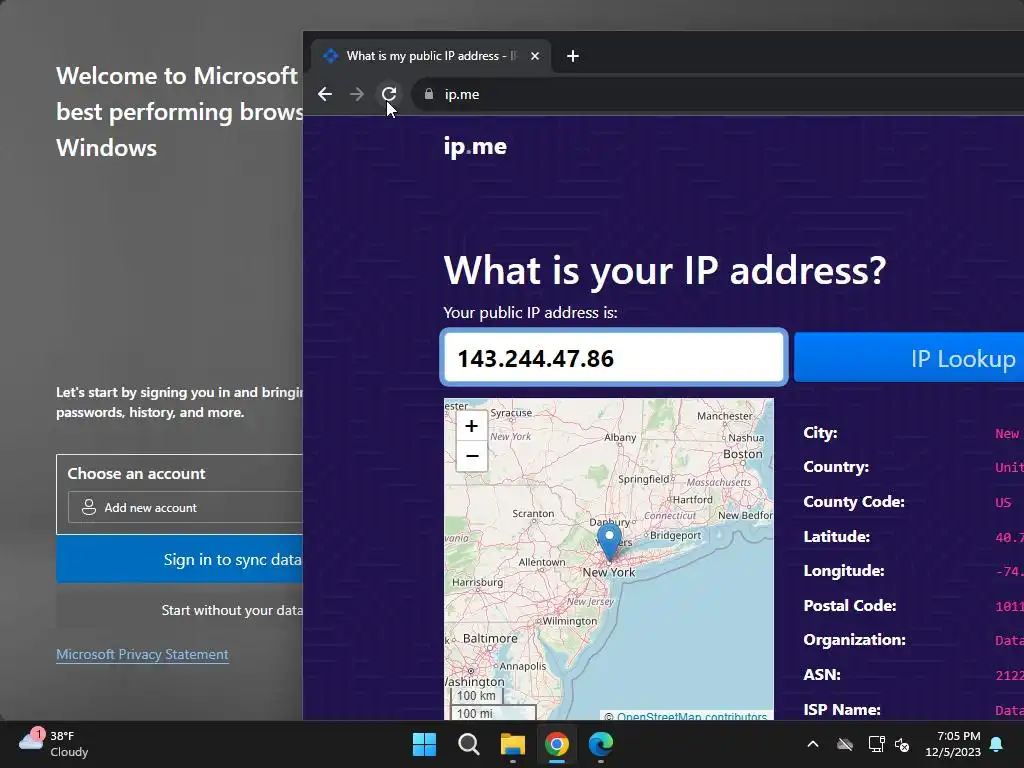This screenshot has height=768, width=1024.
Task: Click the 'City:' label
Action: click(820, 433)
